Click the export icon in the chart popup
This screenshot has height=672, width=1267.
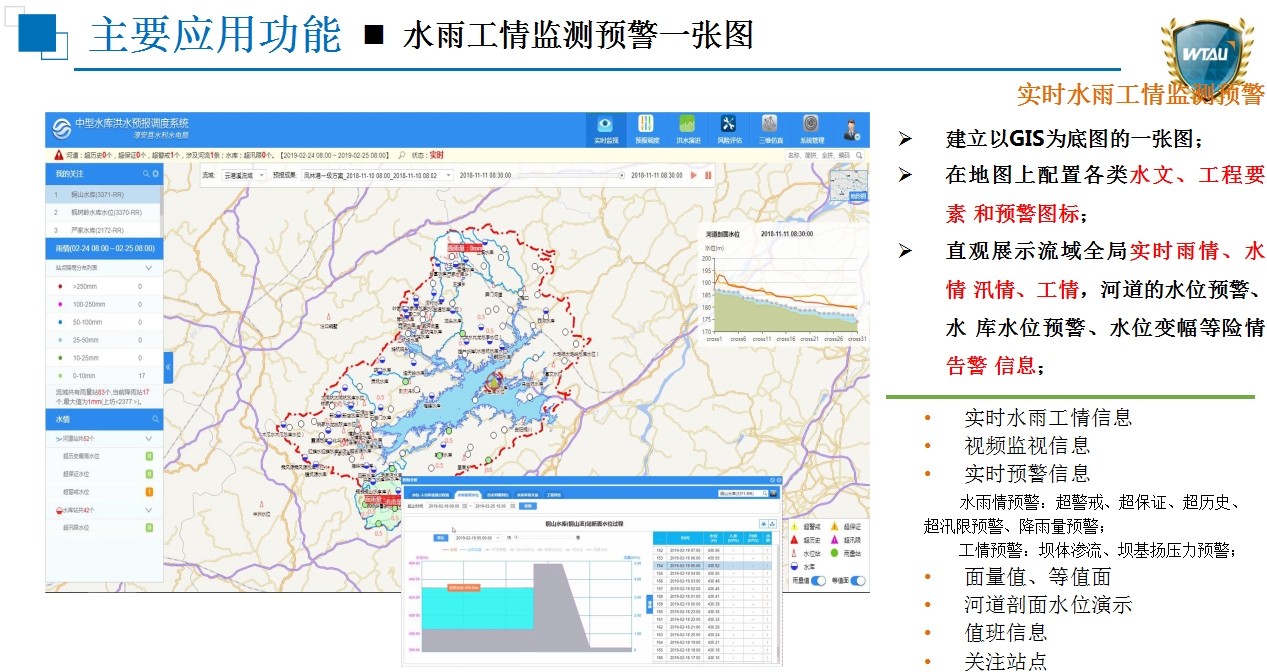[x=773, y=522]
